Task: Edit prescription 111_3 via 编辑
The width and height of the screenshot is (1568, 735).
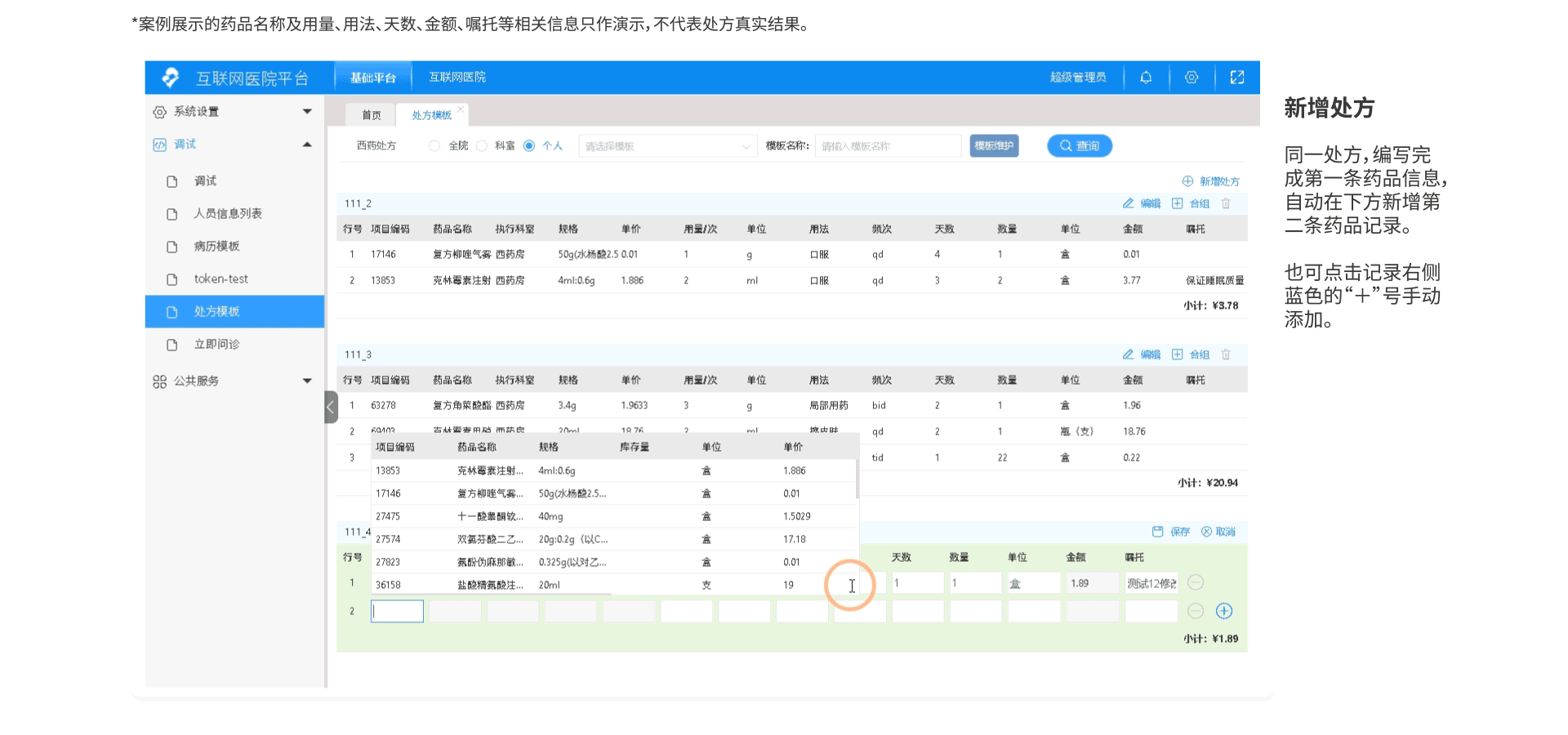Action: (x=1142, y=354)
